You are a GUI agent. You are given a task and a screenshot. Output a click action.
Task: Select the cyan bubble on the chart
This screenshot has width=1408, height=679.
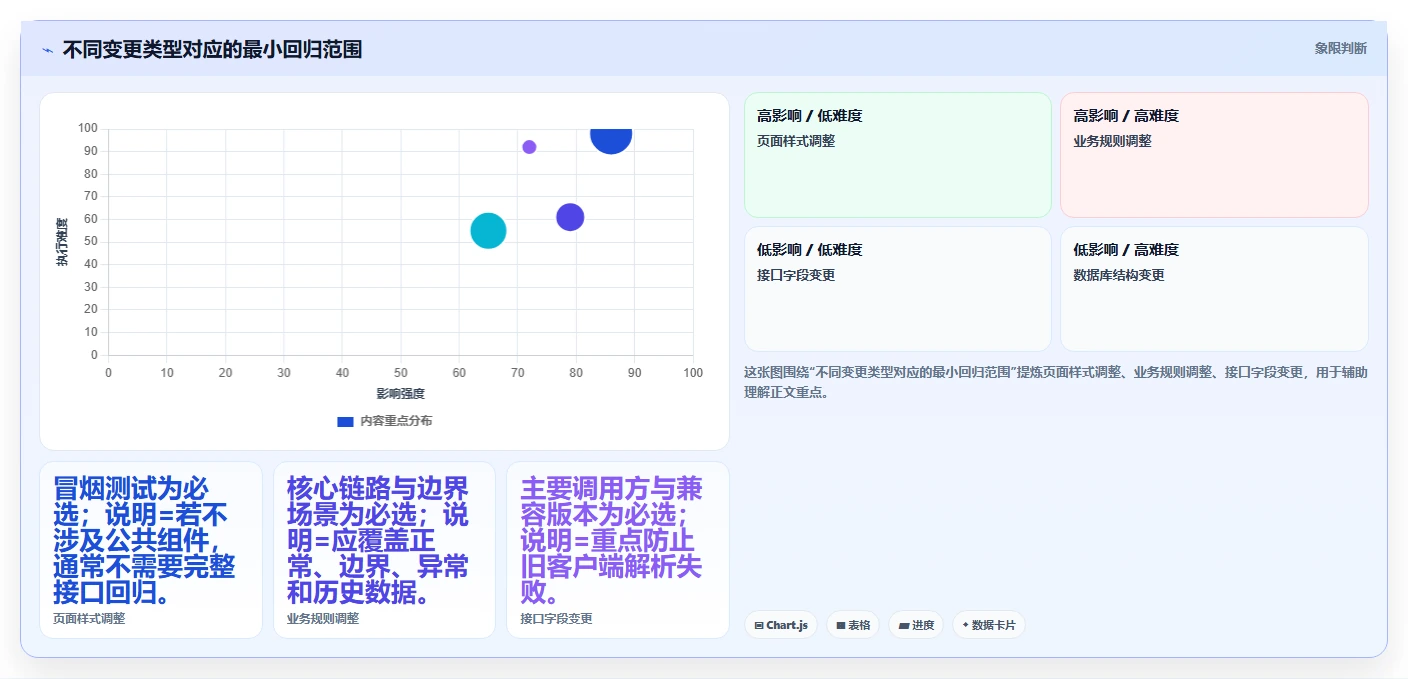pos(488,231)
